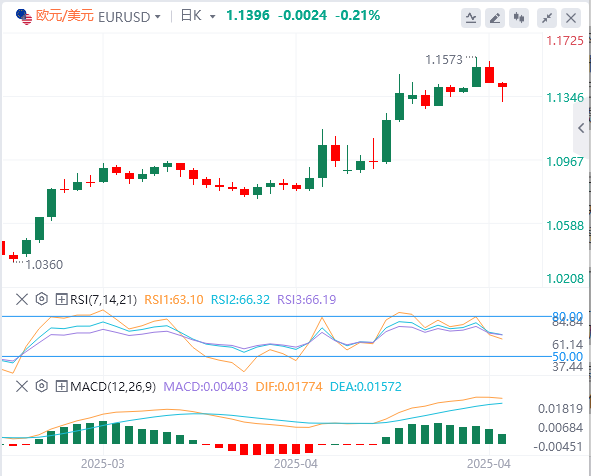Image resolution: width=591 pixels, height=476 pixels.
Task: Click the 1.0588 price axis label
Action: [x=565, y=226]
